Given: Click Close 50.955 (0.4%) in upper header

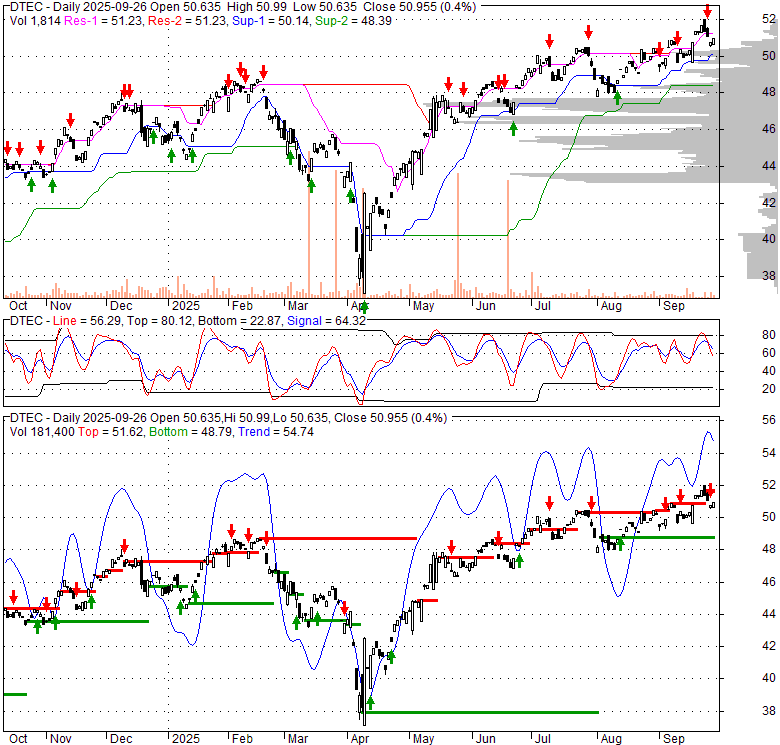Looking at the screenshot, I should coord(419,7).
